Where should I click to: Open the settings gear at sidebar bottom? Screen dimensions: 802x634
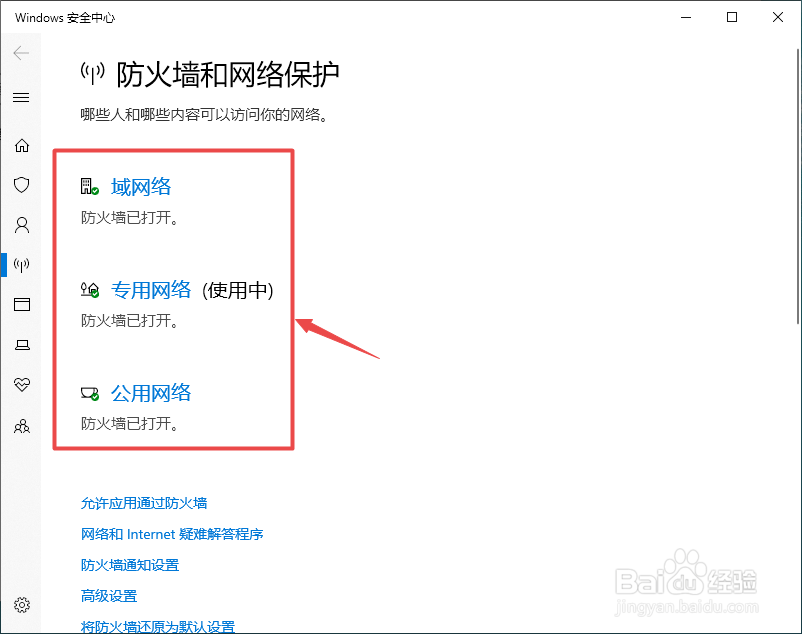click(x=22, y=605)
